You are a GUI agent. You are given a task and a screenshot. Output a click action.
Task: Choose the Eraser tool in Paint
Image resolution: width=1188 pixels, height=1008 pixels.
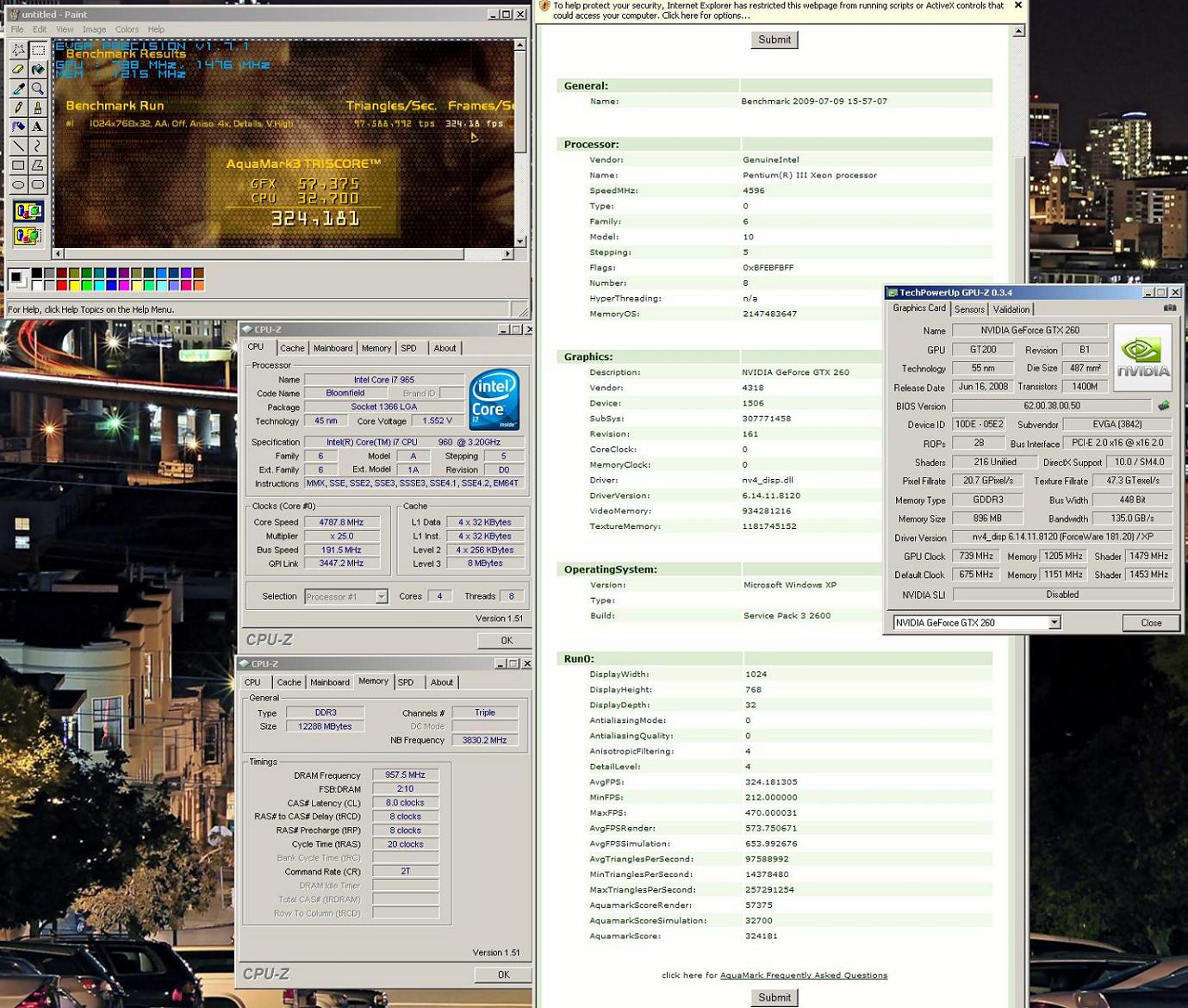pyautogui.click(x=18, y=69)
